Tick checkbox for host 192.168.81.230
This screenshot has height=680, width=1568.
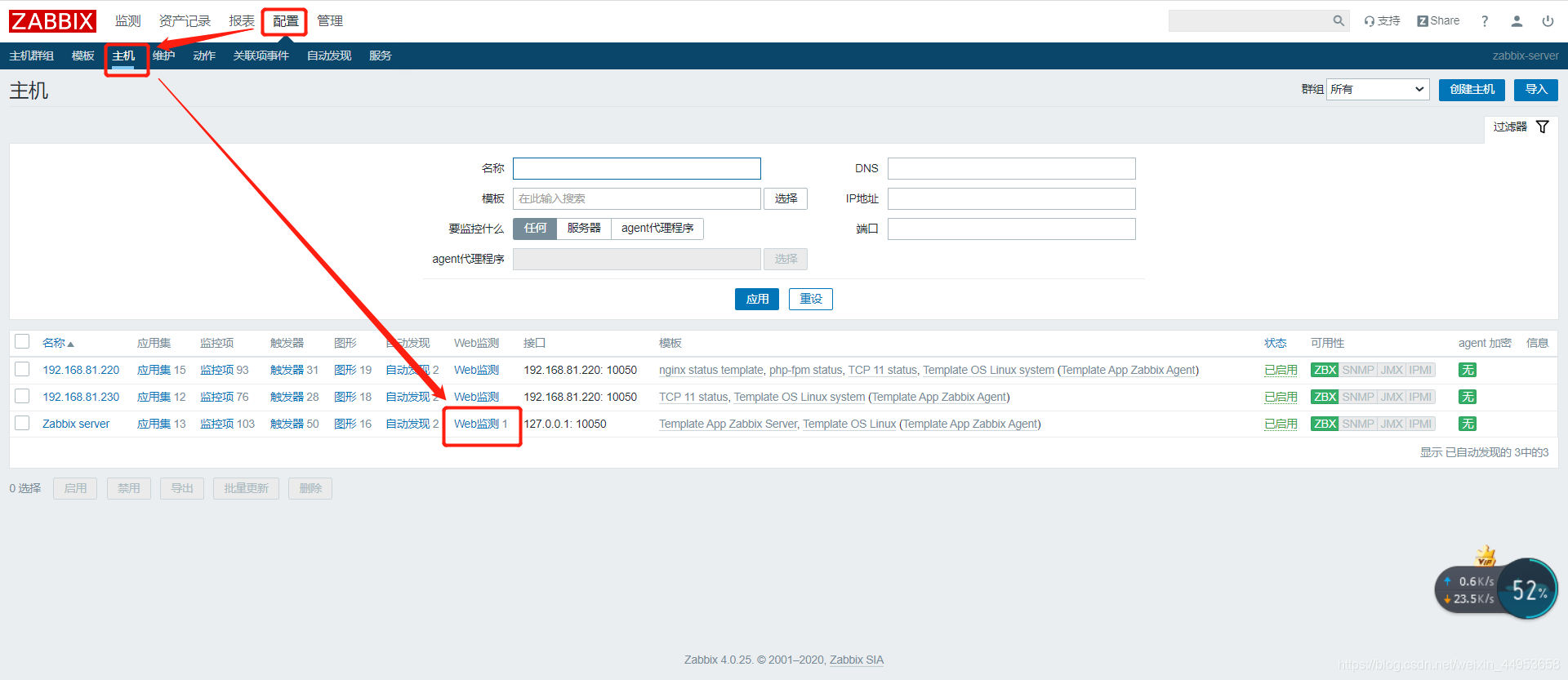pyautogui.click(x=22, y=396)
